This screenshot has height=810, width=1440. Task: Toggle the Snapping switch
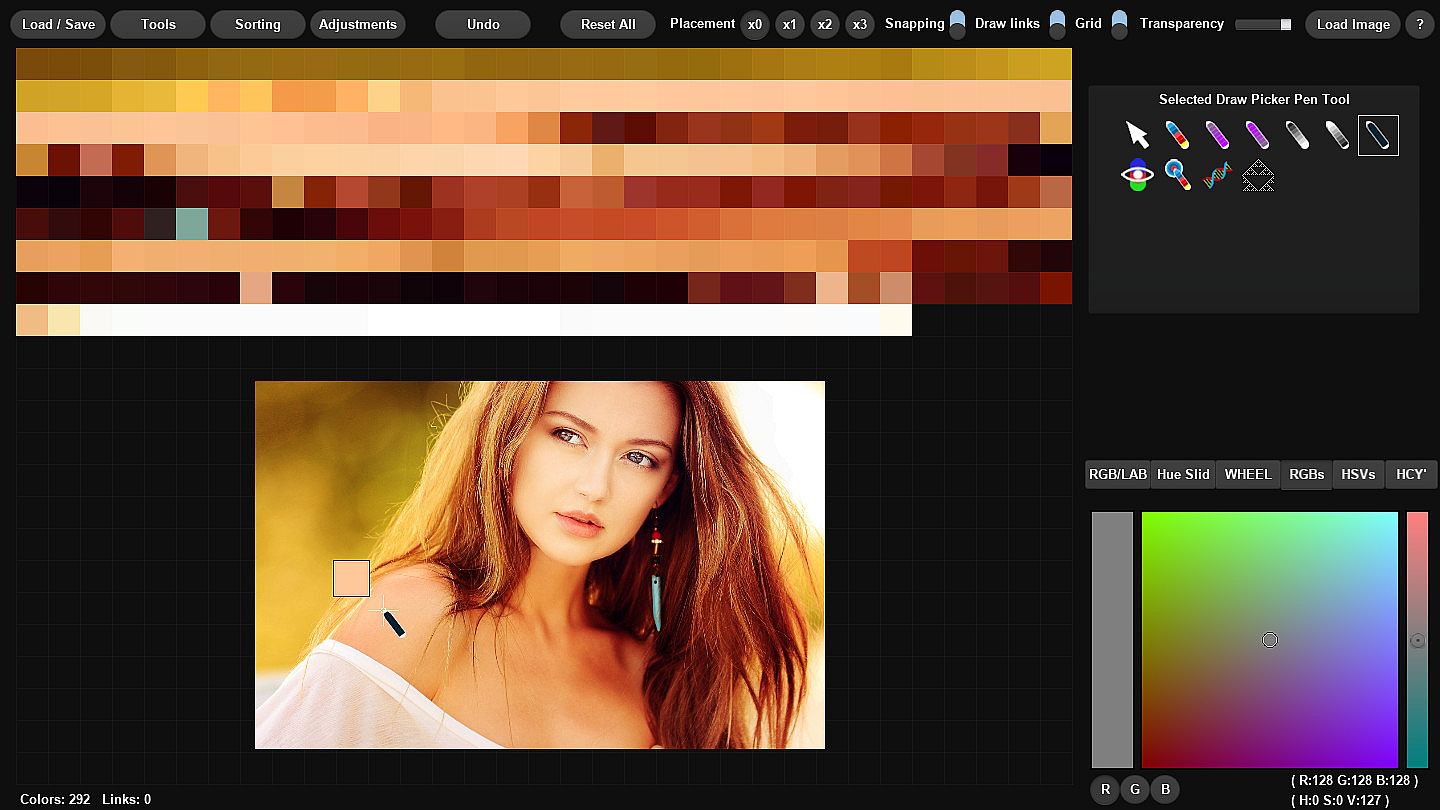(957, 24)
